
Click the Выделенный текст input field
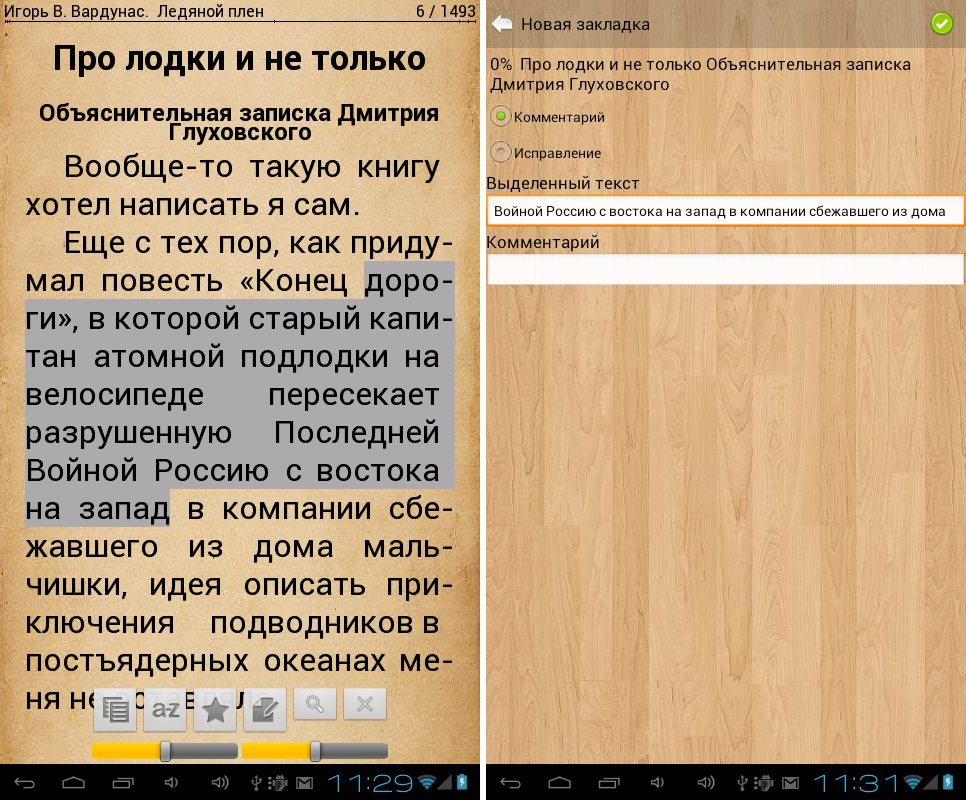[725, 211]
